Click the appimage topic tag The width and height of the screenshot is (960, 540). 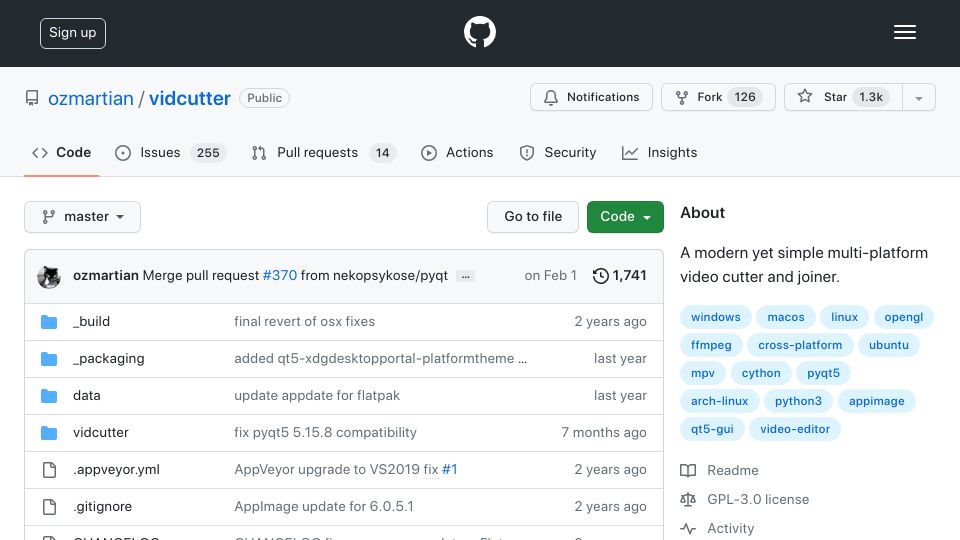(877, 402)
